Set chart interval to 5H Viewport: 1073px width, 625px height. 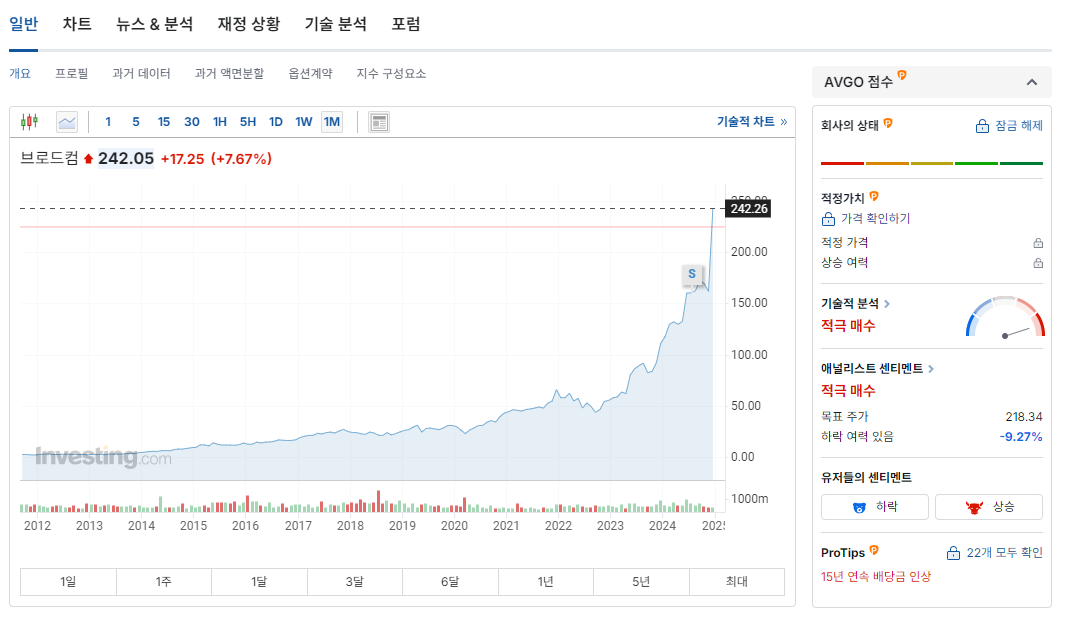248,122
